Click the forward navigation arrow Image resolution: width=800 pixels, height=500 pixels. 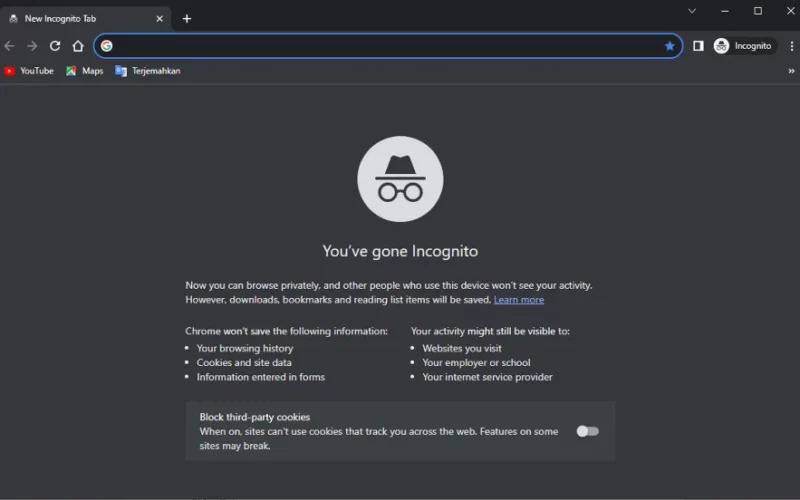[x=32, y=46]
